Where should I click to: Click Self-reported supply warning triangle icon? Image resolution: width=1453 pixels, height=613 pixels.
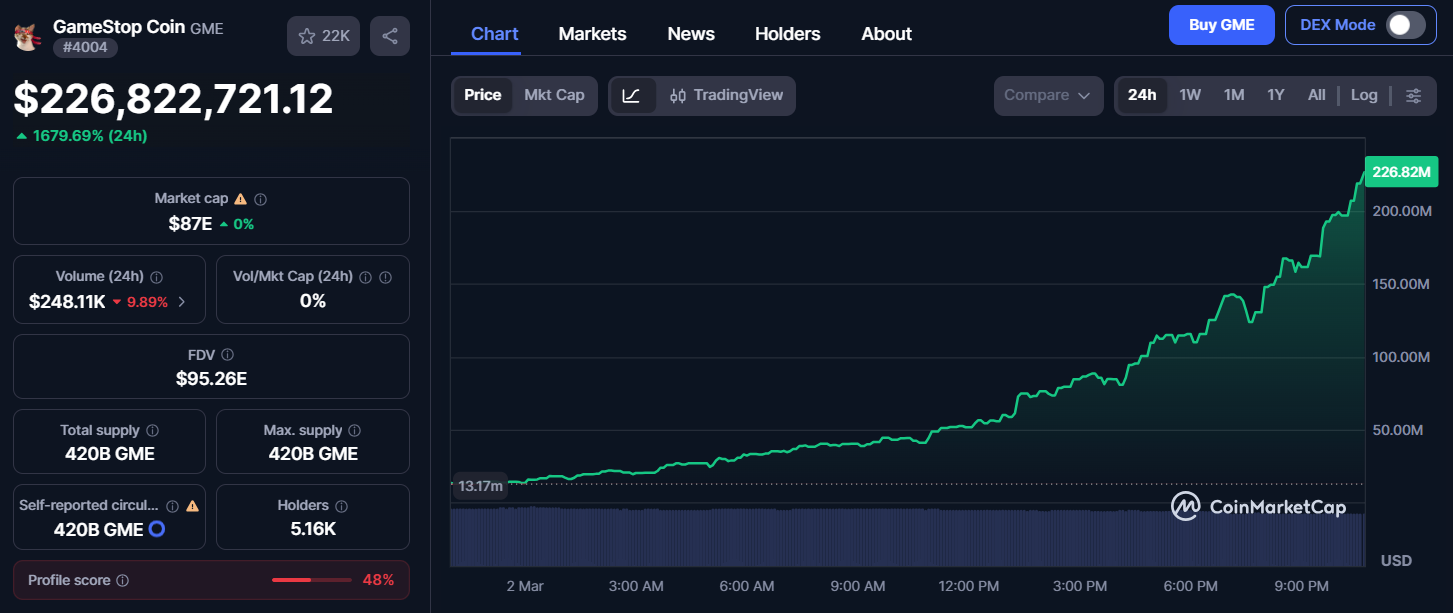pos(193,506)
